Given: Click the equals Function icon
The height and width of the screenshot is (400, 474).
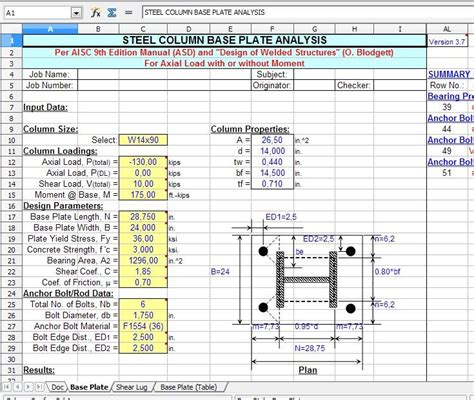Looking at the screenshot, I should tap(128, 13).
